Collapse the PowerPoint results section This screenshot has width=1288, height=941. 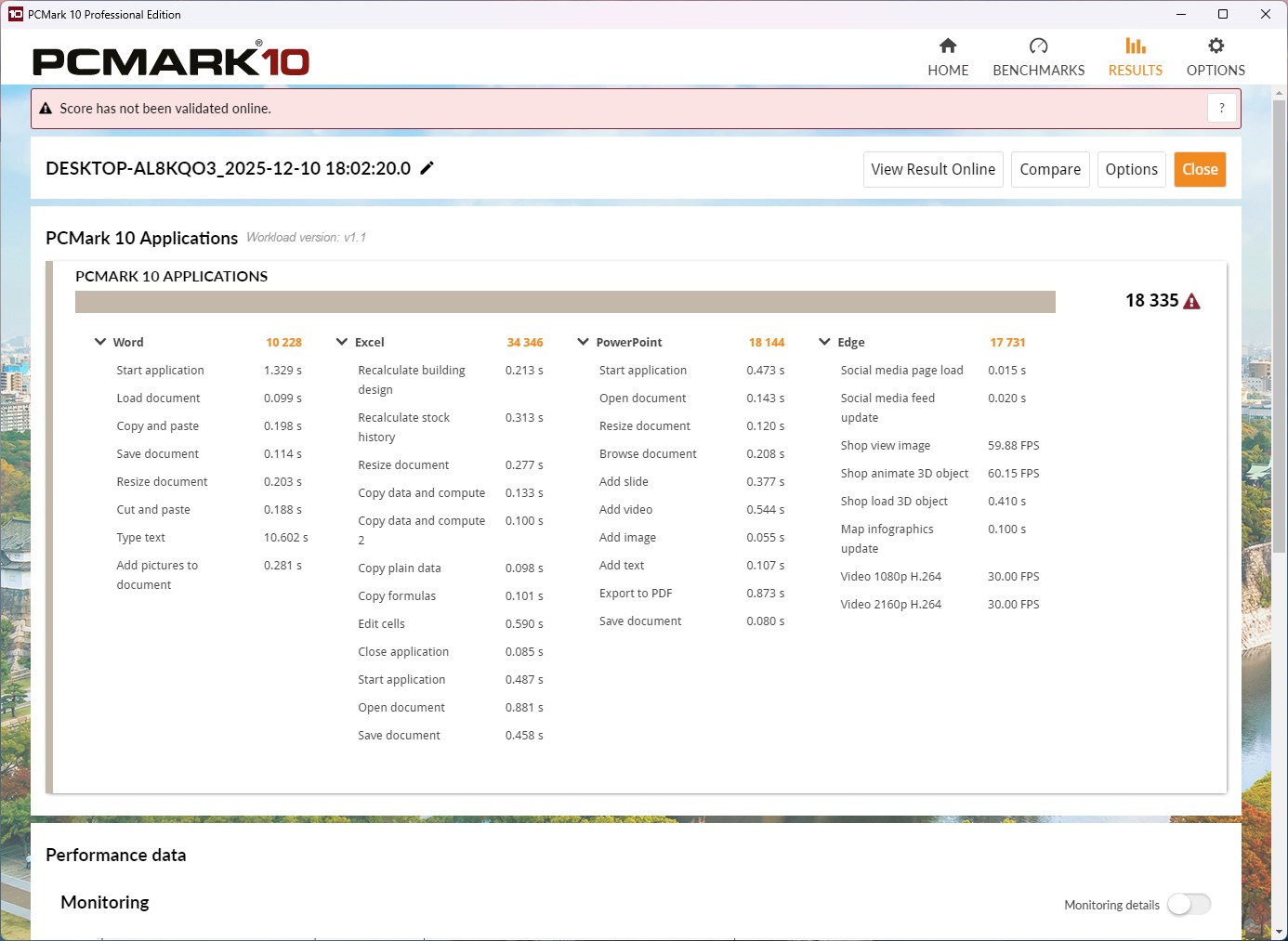point(584,342)
